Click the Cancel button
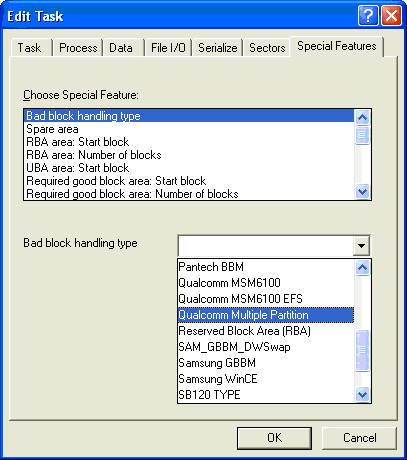 point(359,438)
